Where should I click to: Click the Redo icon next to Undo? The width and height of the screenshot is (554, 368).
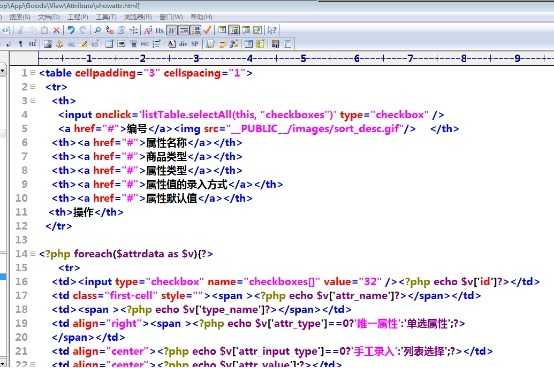[83, 30]
